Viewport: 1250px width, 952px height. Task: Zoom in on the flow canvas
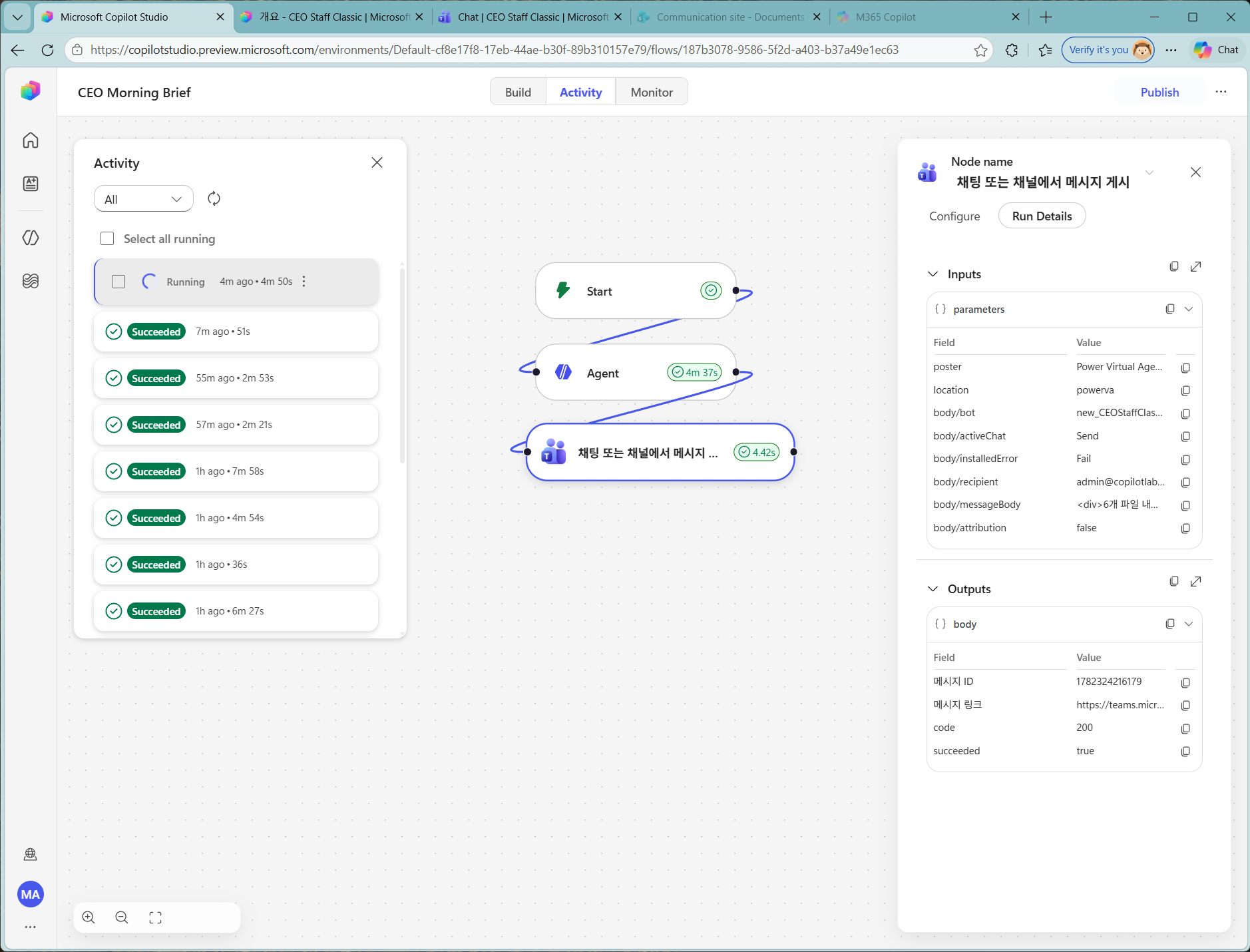(x=89, y=917)
